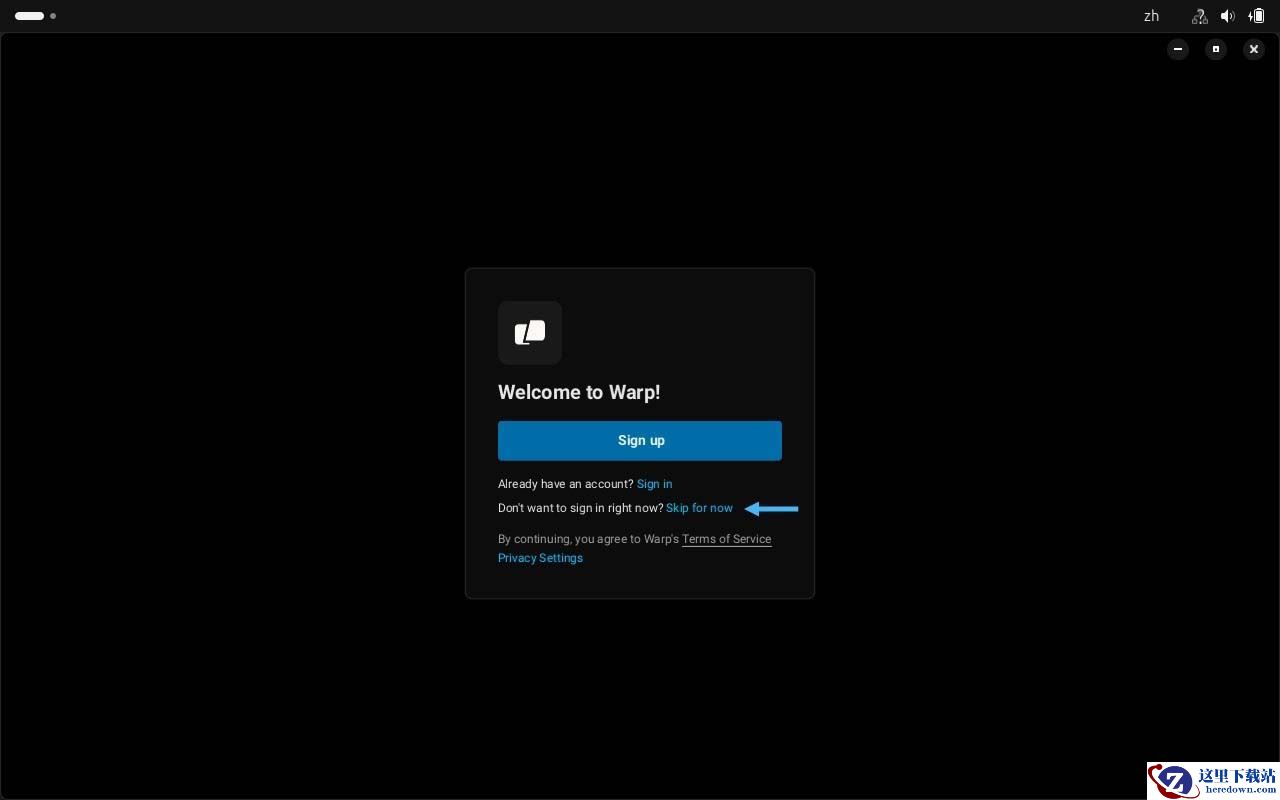Click "By continuing, you agree to Warp's" text
The width and height of the screenshot is (1280, 800).
pyautogui.click(x=589, y=539)
